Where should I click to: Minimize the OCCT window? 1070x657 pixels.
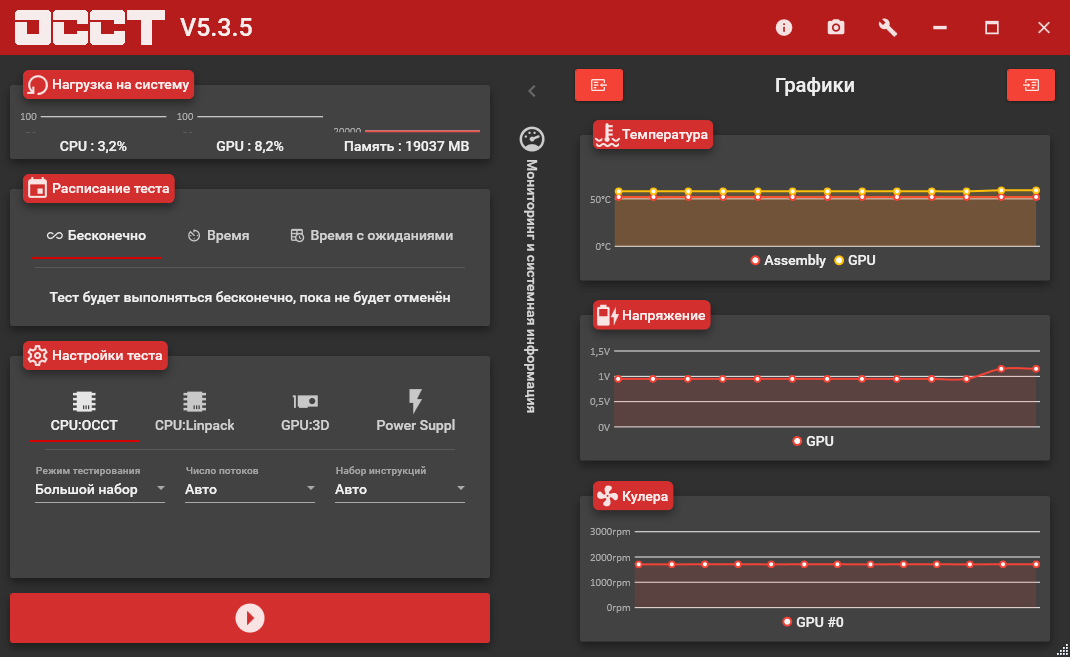[940, 27]
